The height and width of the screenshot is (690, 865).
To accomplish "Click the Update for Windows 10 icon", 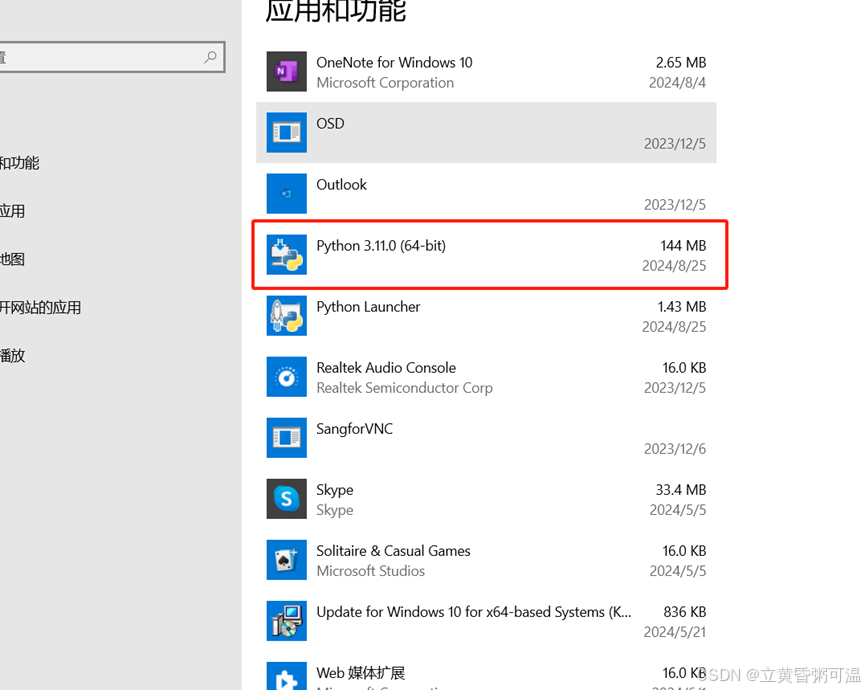I will pos(286,621).
